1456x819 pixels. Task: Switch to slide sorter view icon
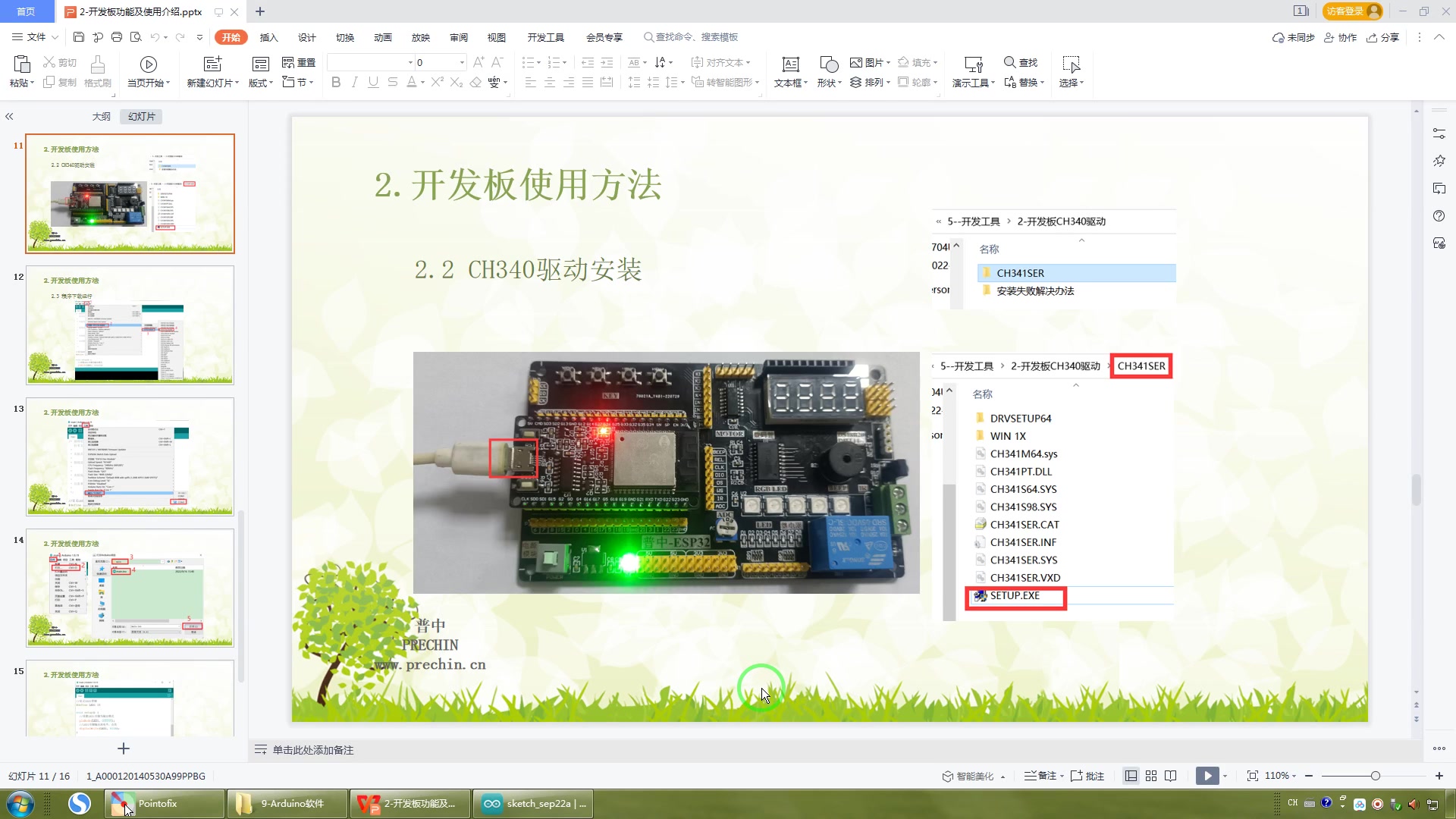click(1151, 776)
